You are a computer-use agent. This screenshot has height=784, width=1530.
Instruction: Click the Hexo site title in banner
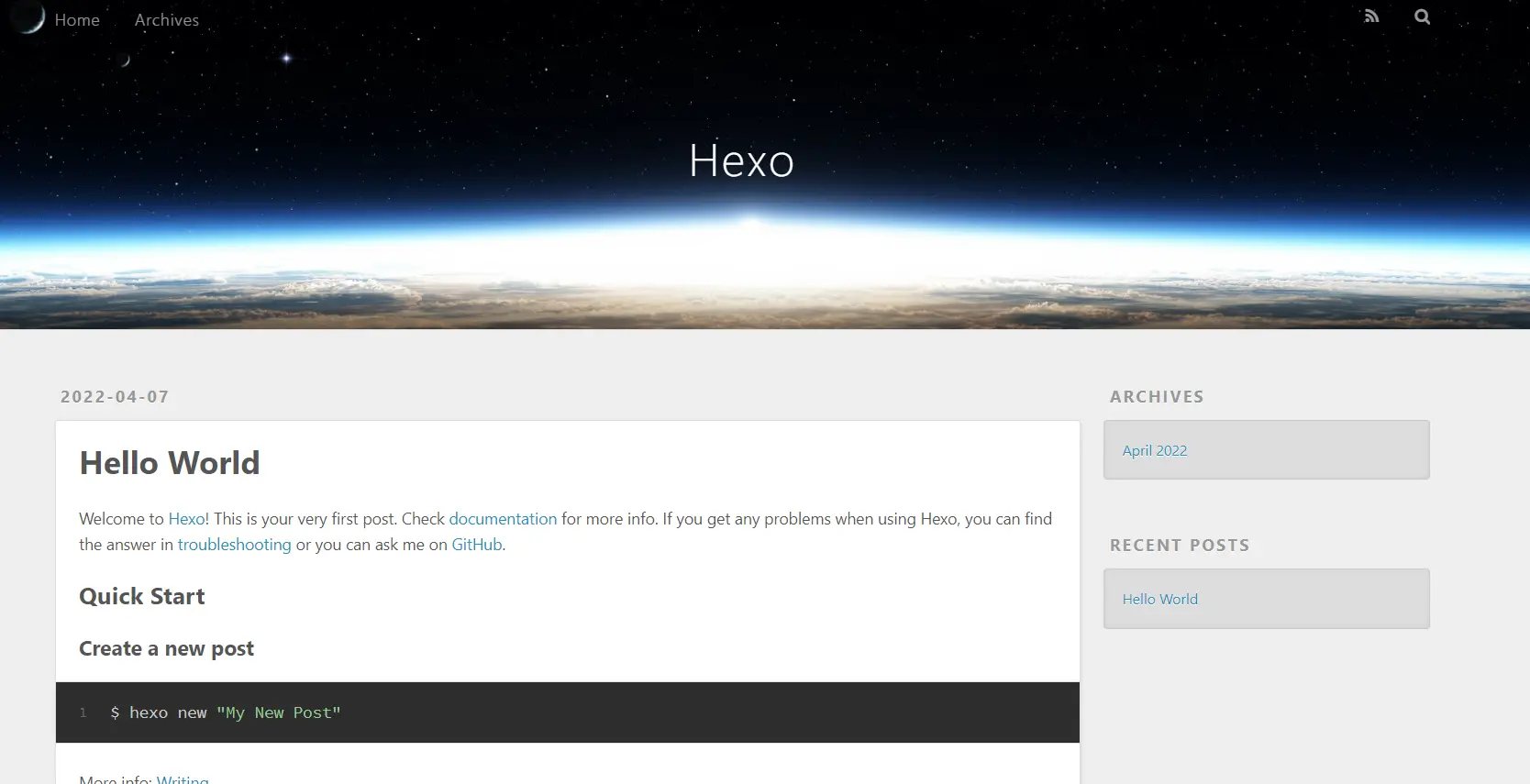tap(741, 161)
